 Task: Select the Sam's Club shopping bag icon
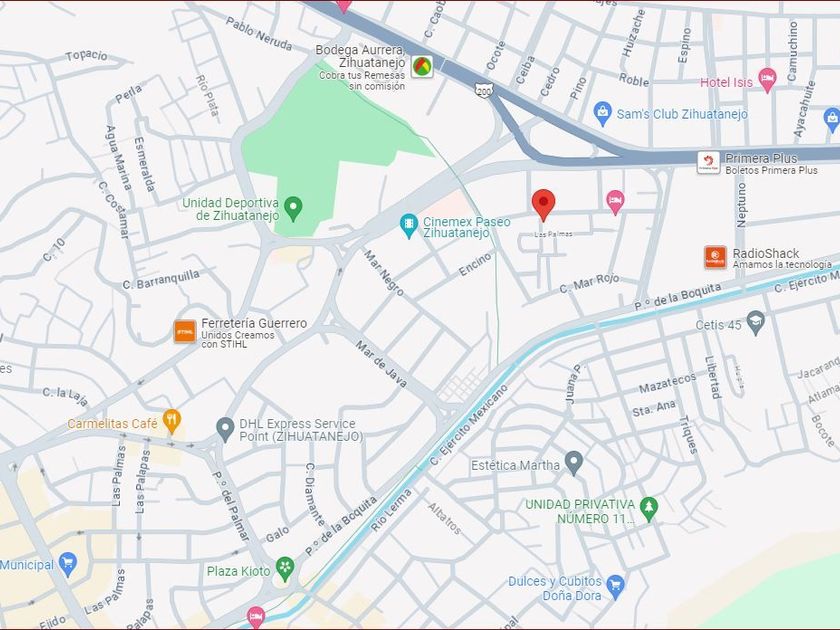(x=603, y=114)
